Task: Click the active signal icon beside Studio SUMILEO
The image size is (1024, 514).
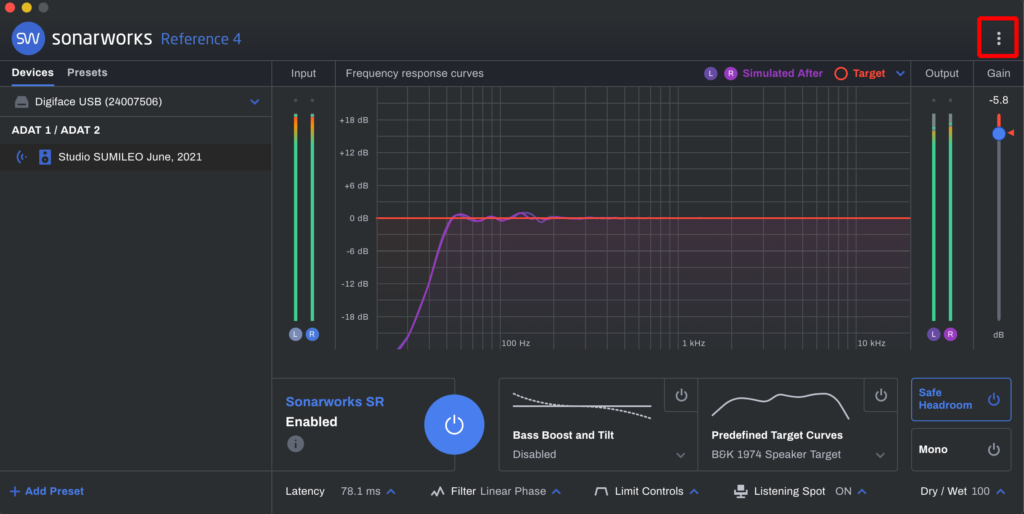Action: pos(22,157)
